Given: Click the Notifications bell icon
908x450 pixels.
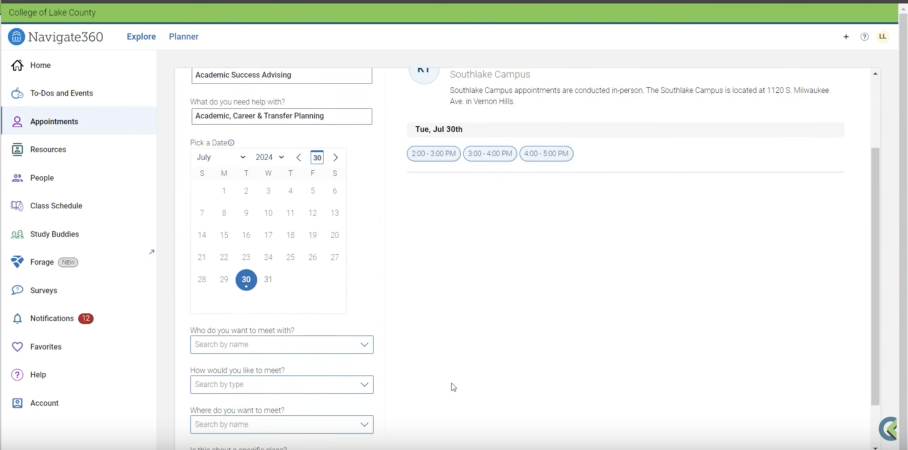Looking at the screenshot, I should coord(17,318).
